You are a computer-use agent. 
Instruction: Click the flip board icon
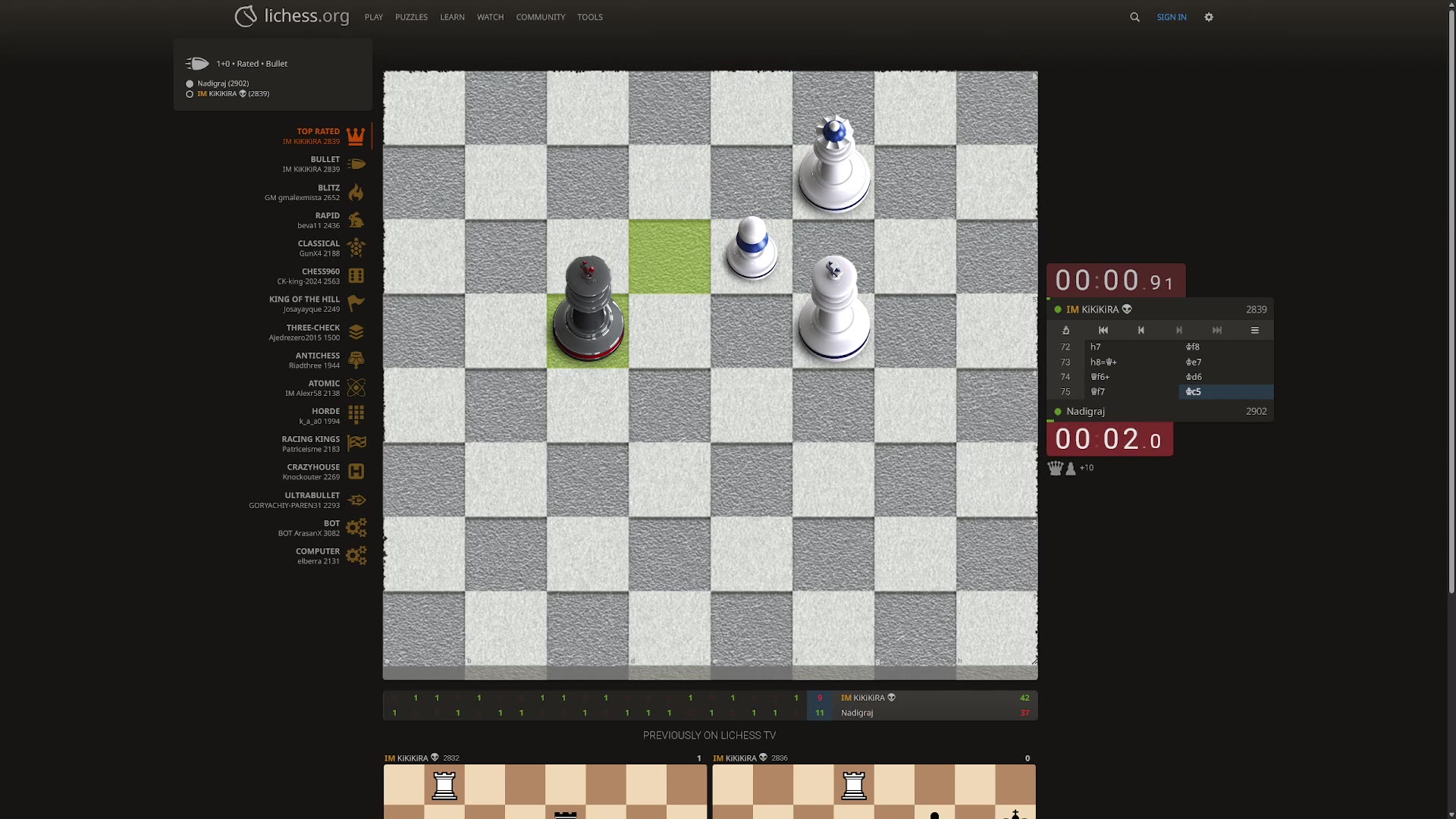(x=1065, y=330)
